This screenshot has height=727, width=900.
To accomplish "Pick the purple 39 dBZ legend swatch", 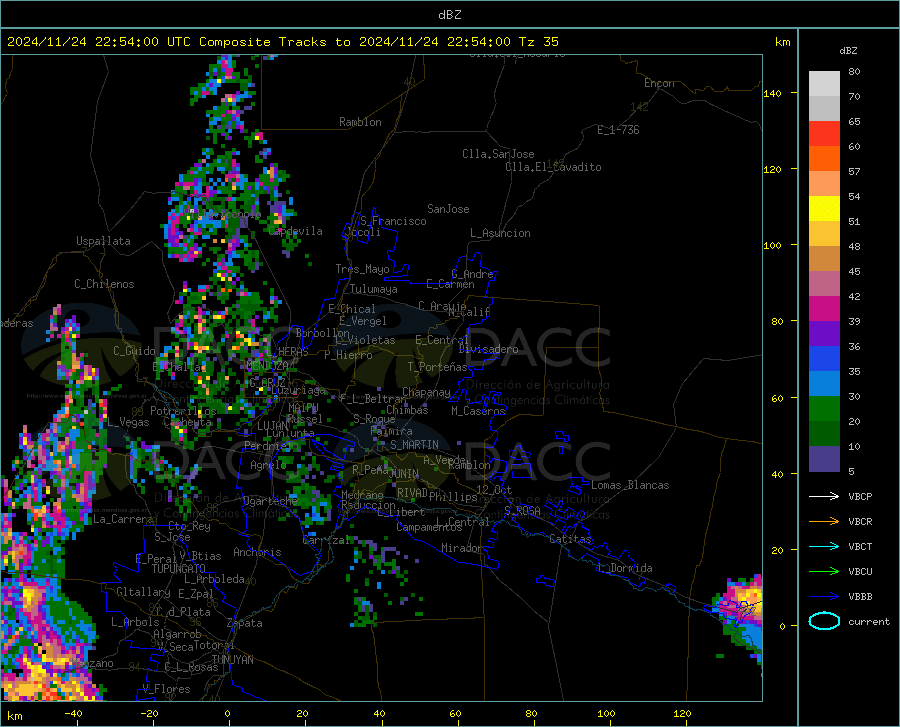I will pyautogui.click(x=824, y=333).
